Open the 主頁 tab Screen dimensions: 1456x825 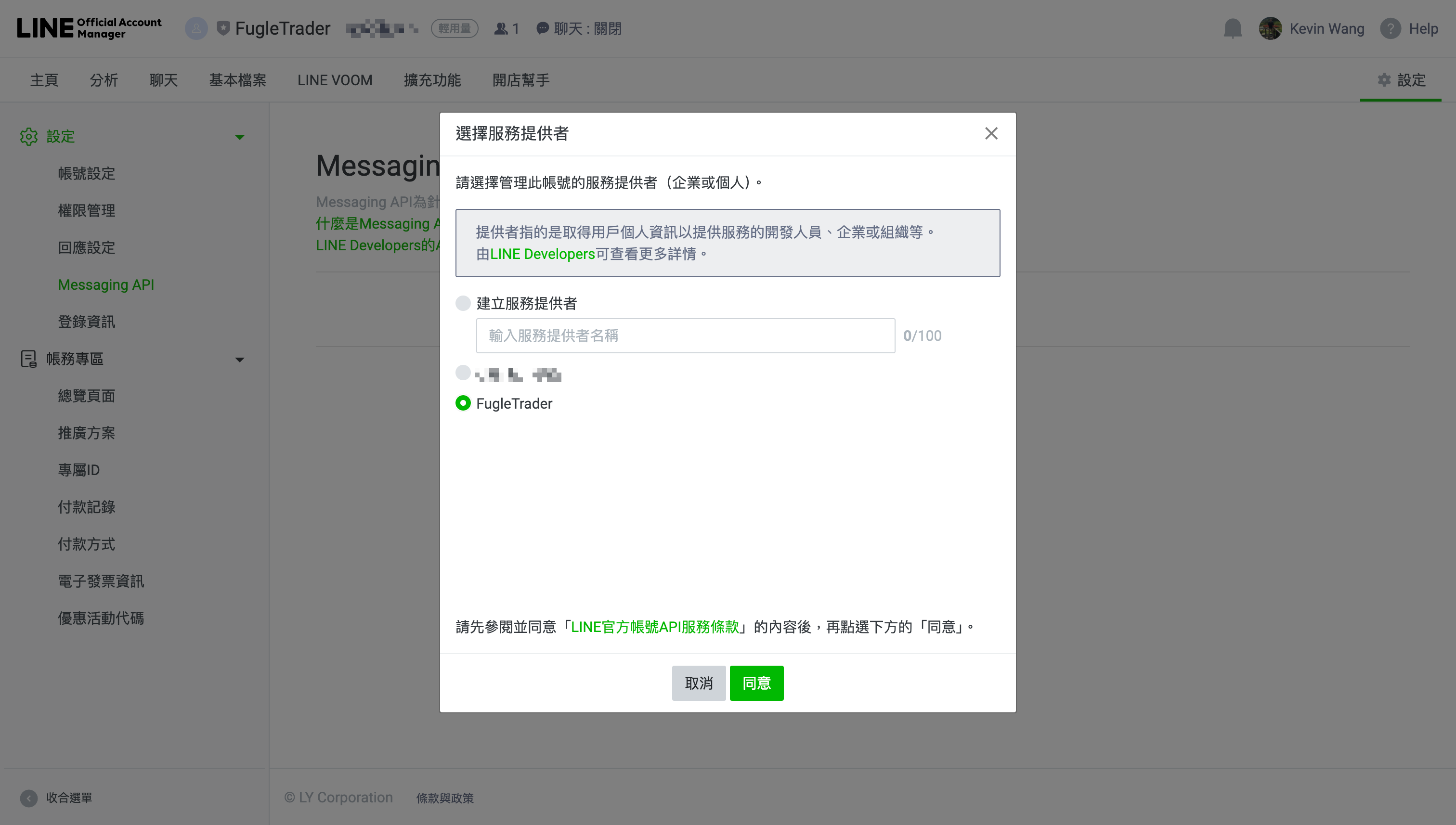click(x=44, y=80)
